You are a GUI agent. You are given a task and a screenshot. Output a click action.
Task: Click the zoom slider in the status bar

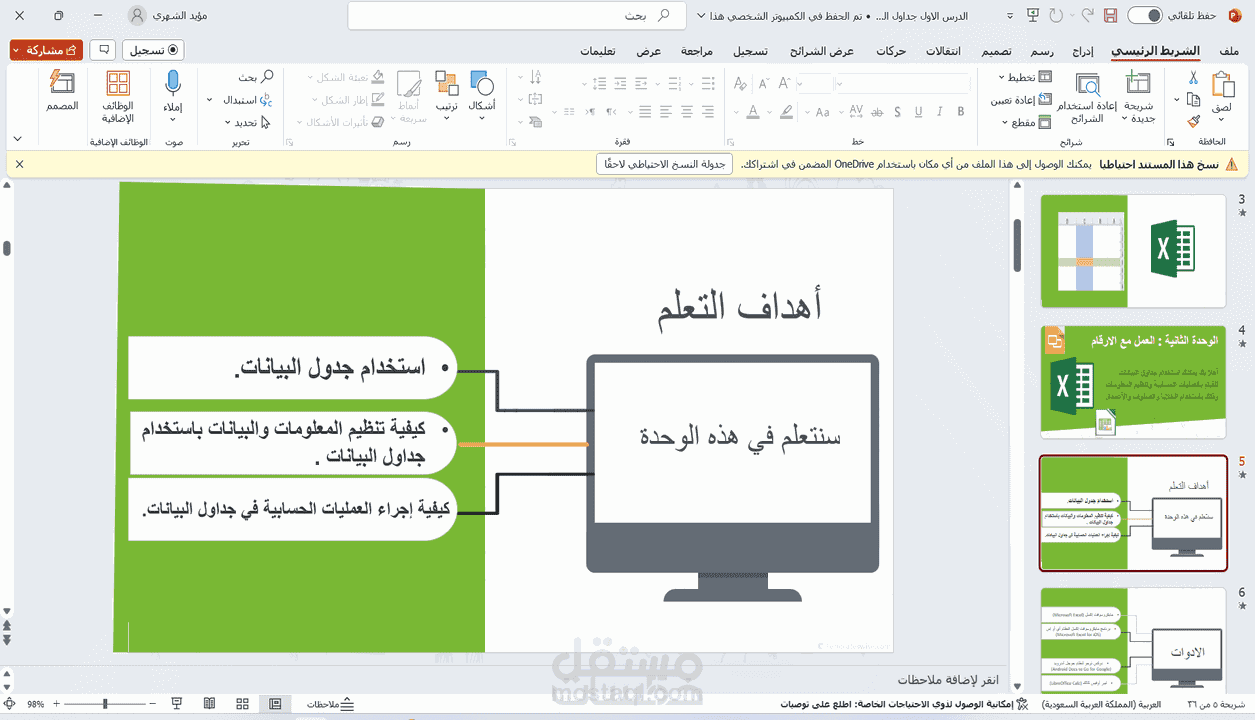click(105, 705)
